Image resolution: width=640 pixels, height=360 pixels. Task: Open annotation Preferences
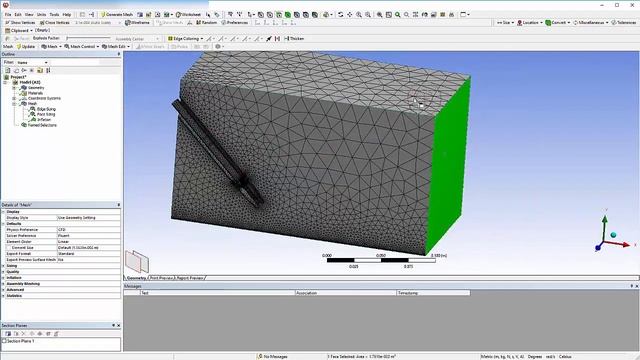click(234, 22)
